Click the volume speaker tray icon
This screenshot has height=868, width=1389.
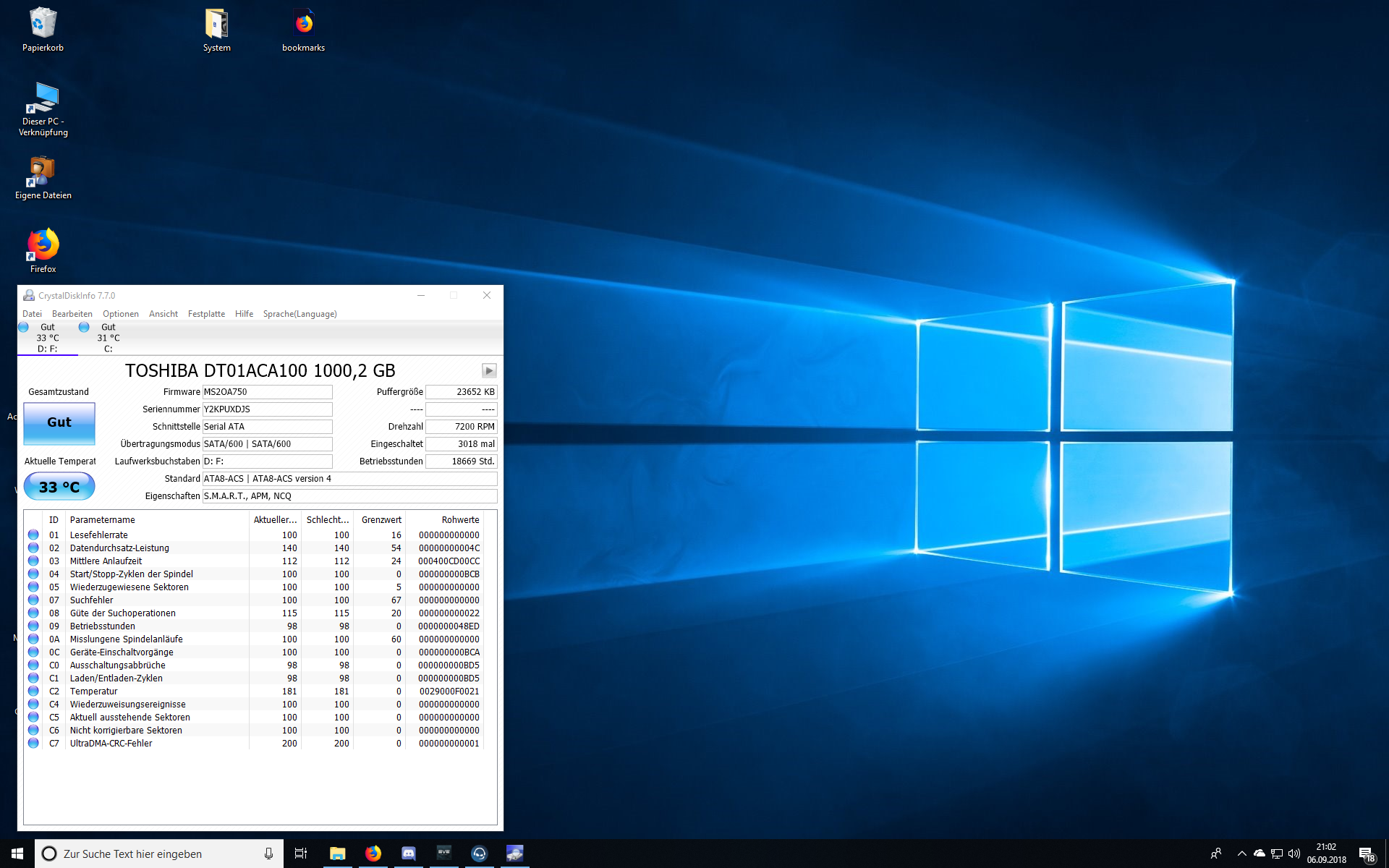pyautogui.click(x=1294, y=854)
